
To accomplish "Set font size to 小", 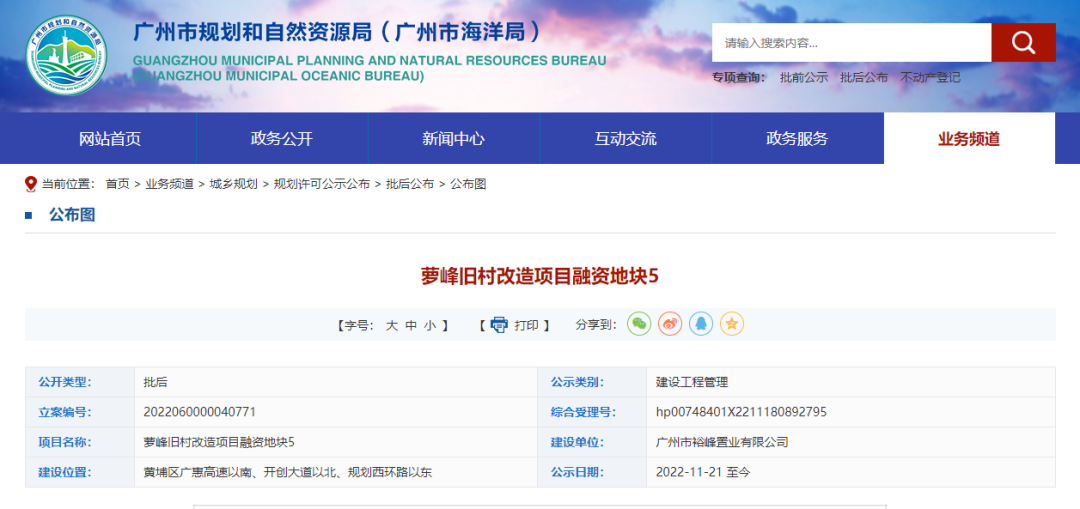I will click(430, 325).
